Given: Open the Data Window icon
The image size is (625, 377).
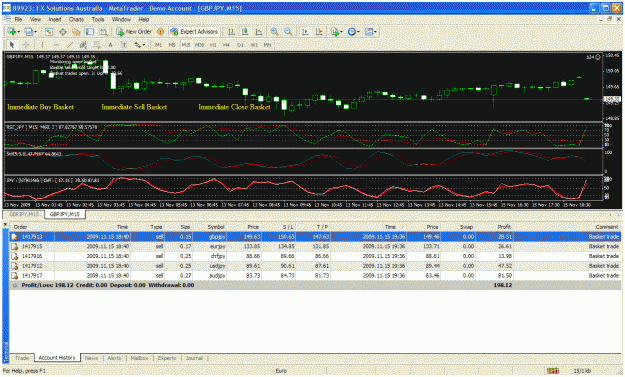Looking at the screenshot, I should (x=63, y=31).
